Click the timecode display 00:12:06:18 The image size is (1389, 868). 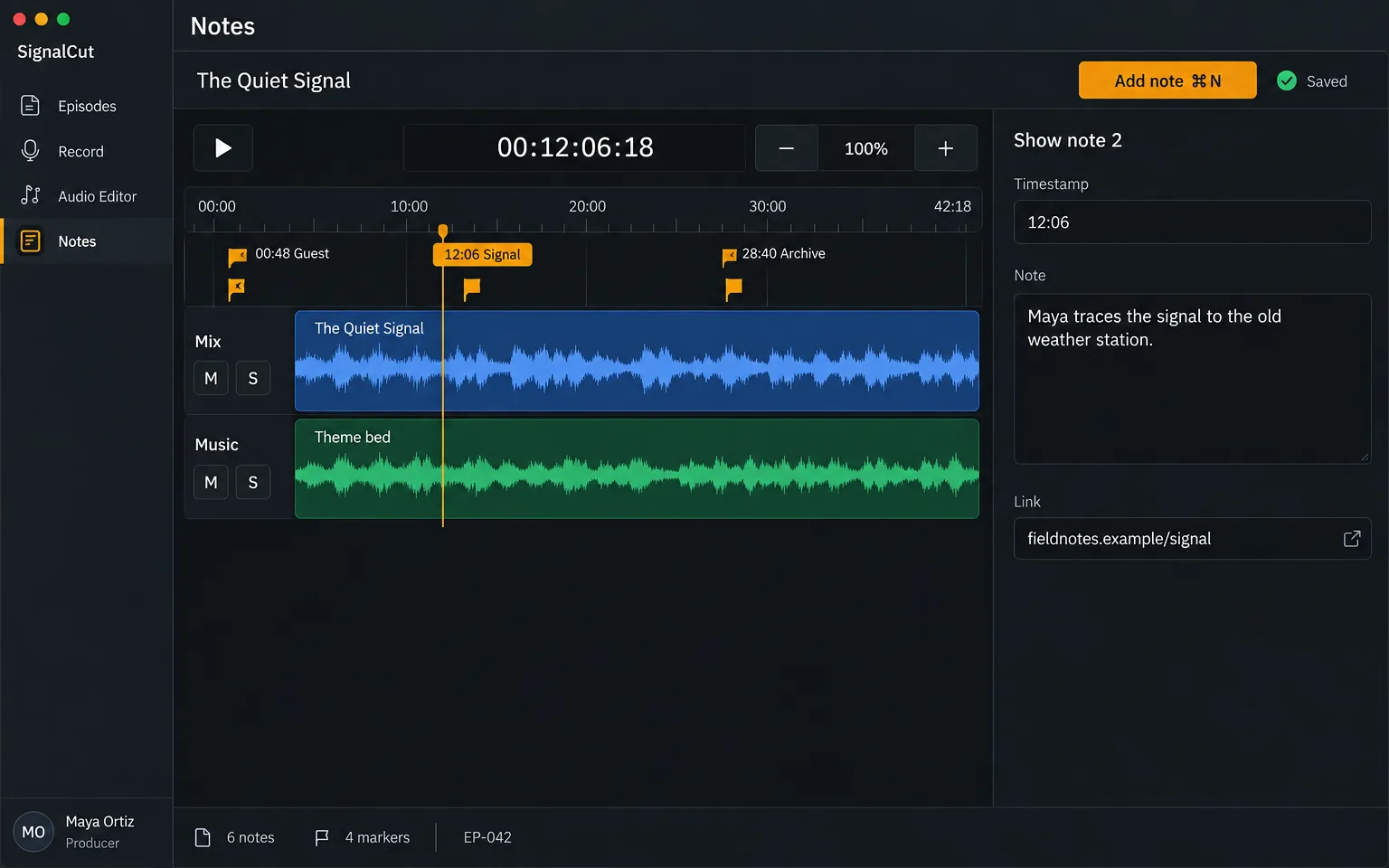[x=575, y=147]
